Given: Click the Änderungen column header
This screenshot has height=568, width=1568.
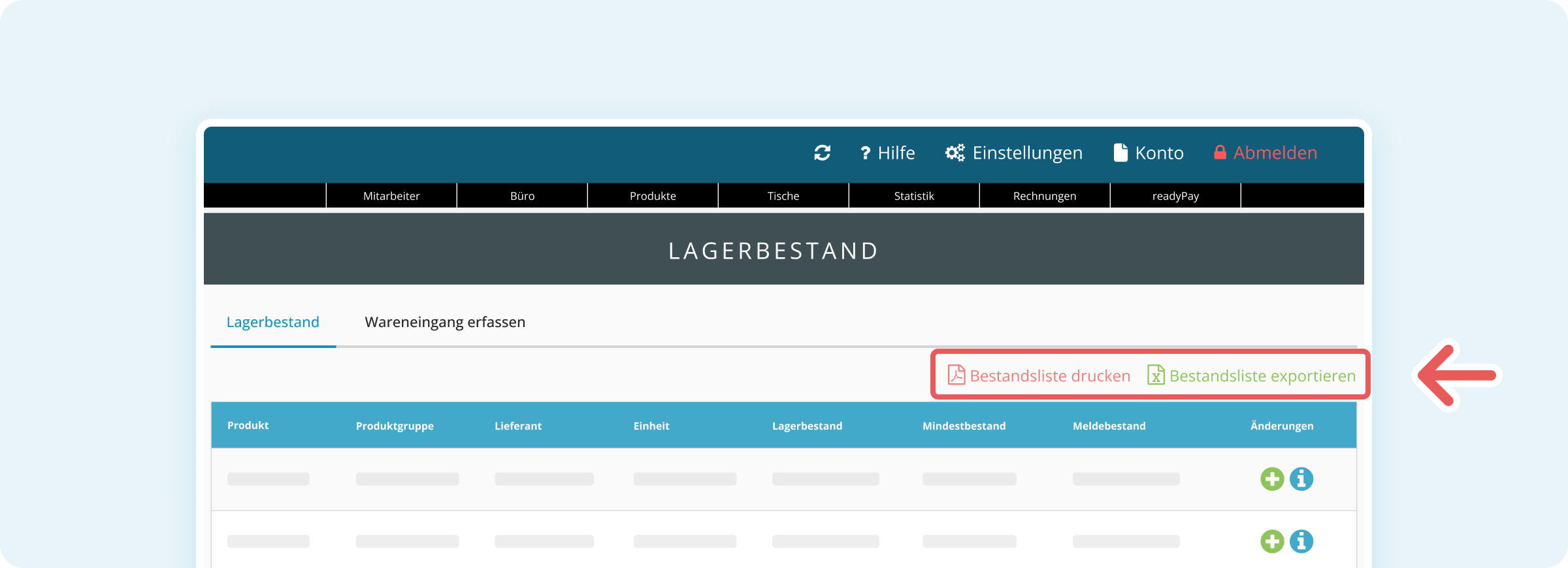Looking at the screenshot, I should [1282, 426].
